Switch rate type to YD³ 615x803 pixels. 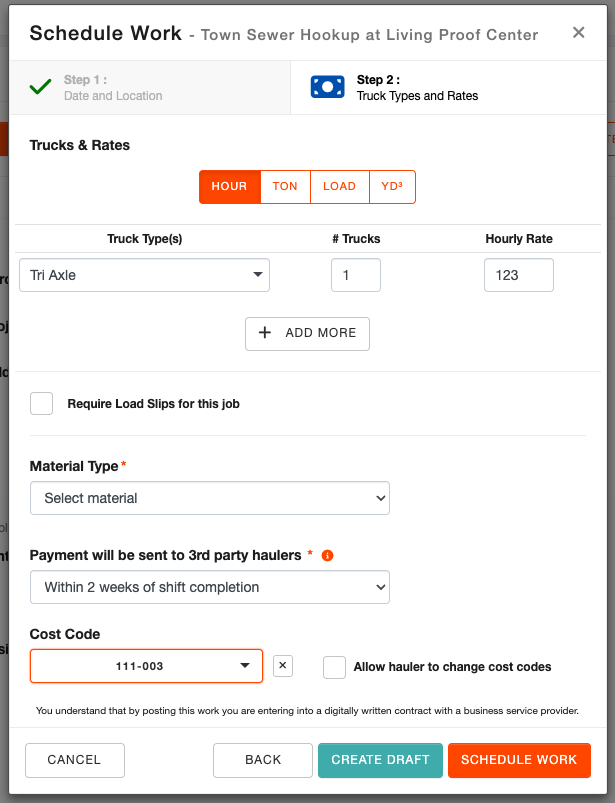click(x=392, y=187)
